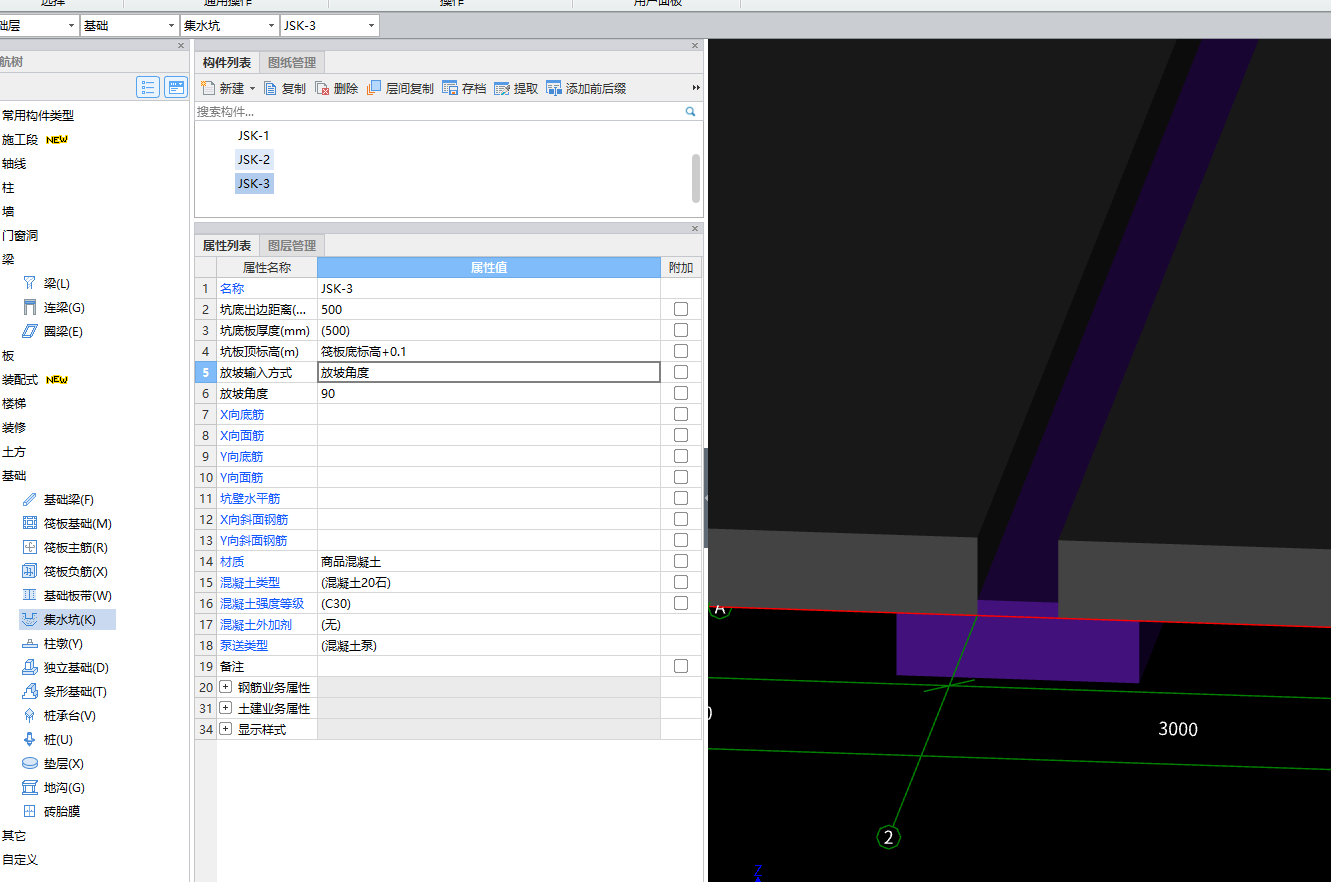1331x882 pixels.
Task: Show more toolbar items via overflow arrow
Action: pyautogui.click(x=696, y=88)
